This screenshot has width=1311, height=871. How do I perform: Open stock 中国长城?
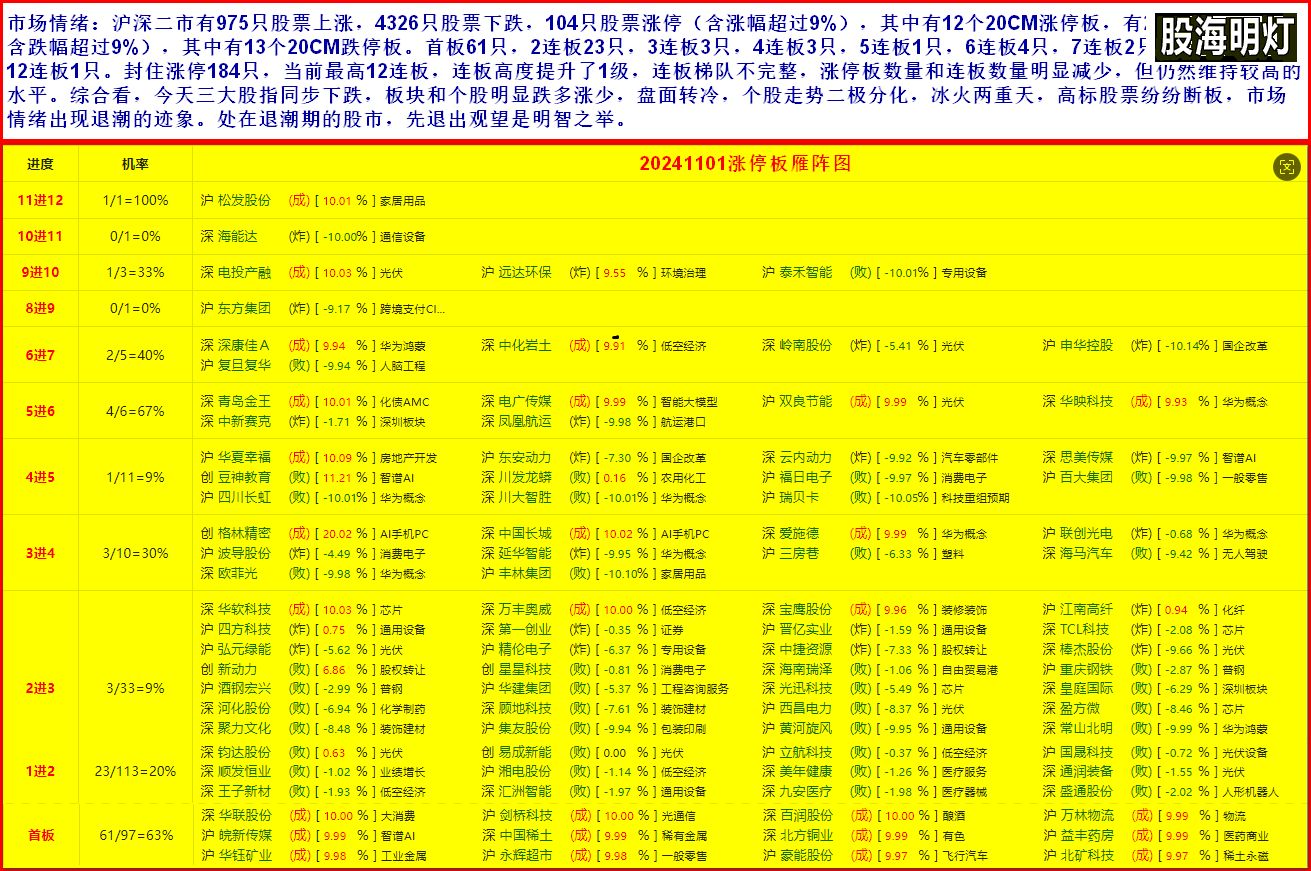pyautogui.click(x=525, y=533)
